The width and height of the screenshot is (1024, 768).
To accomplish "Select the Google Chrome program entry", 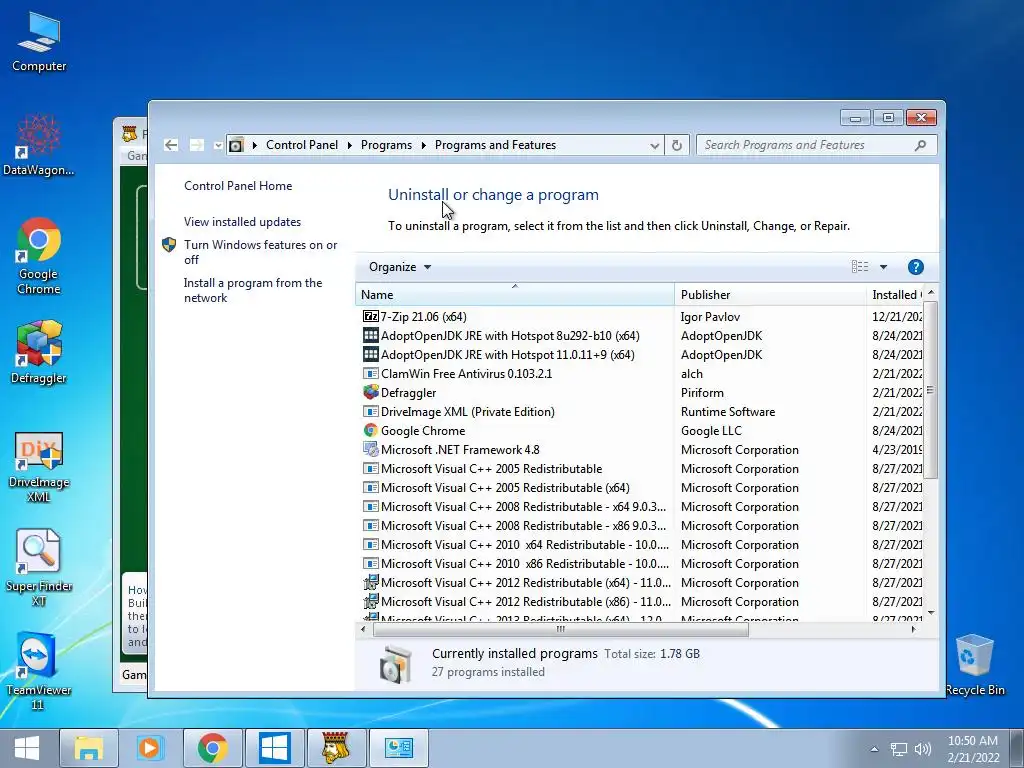I will coord(642,430).
